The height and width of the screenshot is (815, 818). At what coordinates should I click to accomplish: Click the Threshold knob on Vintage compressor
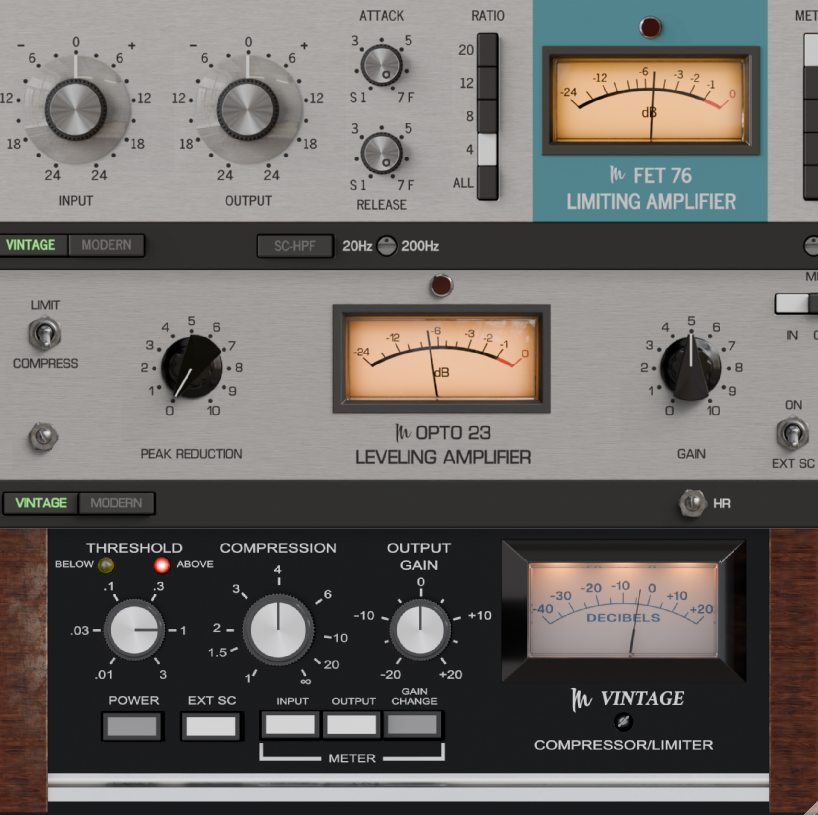(x=135, y=630)
